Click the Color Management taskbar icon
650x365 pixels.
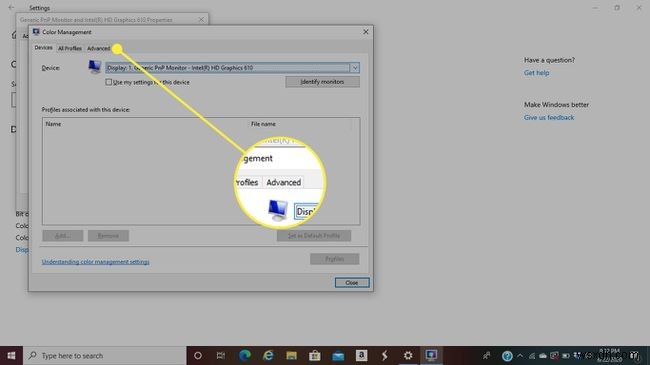pos(432,355)
